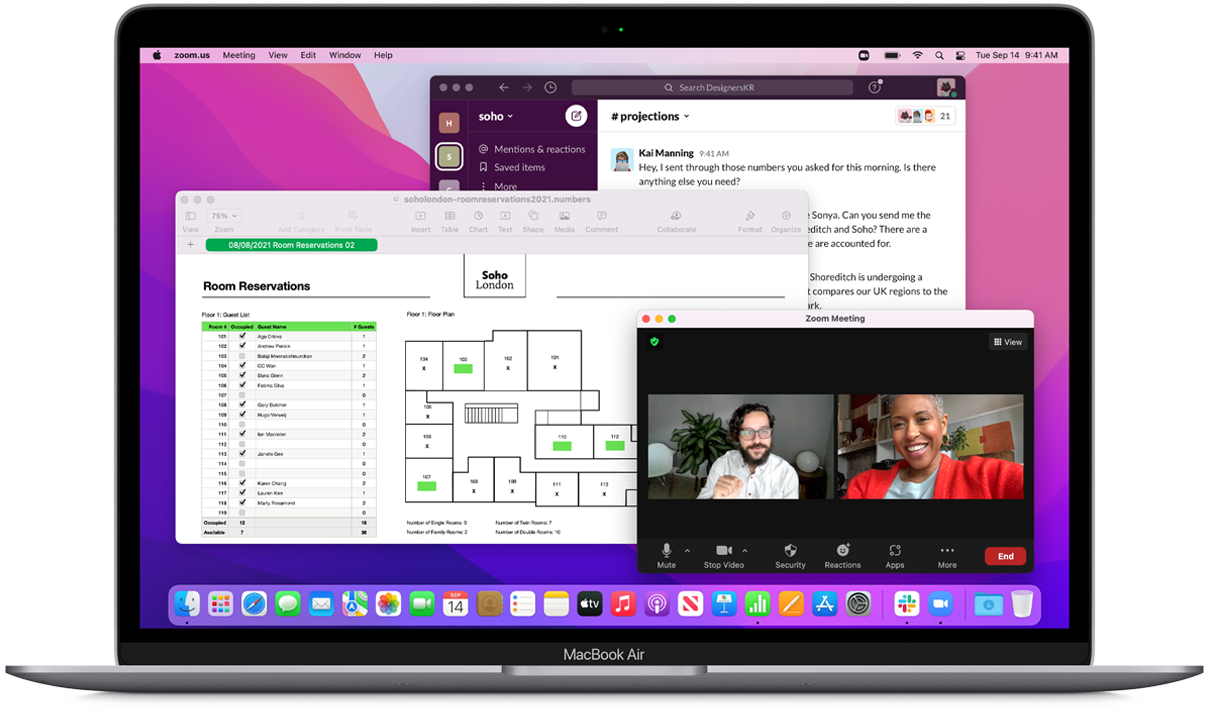Open the Meeting menu in the menu bar
1210x712 pixels.
click(239, 55)
